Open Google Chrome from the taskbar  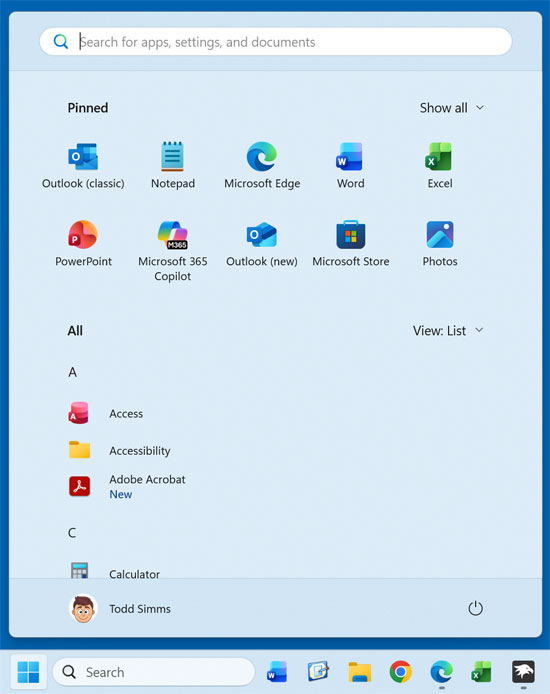400,672
